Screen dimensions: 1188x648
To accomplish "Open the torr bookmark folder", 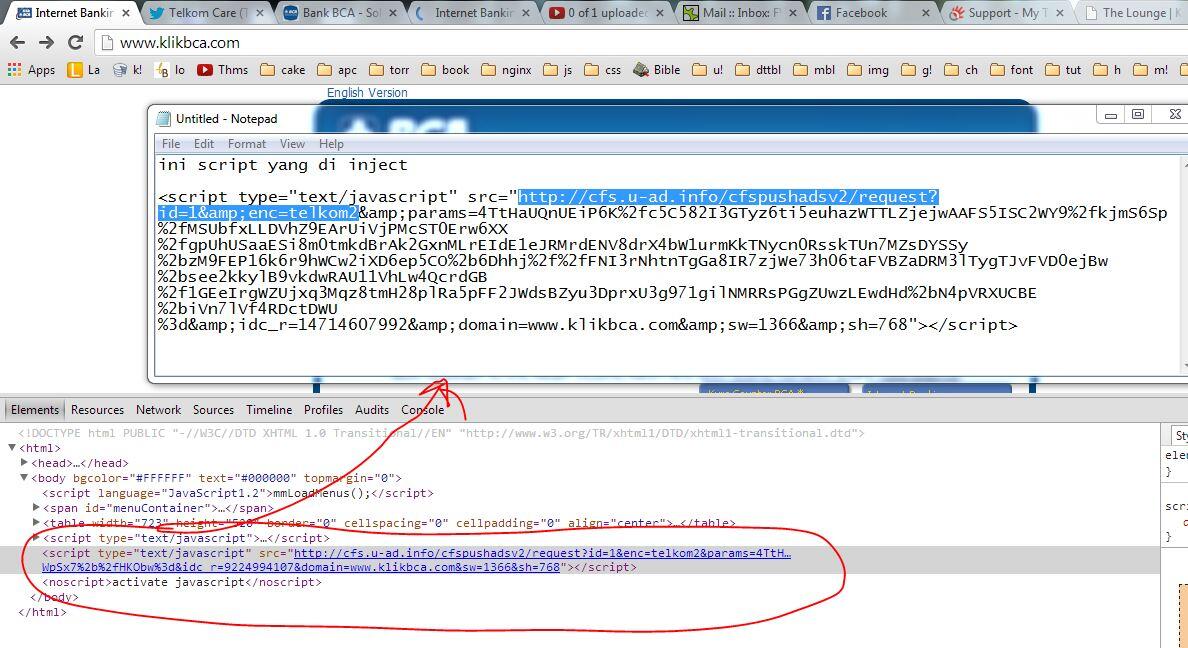I will [389, 70].
